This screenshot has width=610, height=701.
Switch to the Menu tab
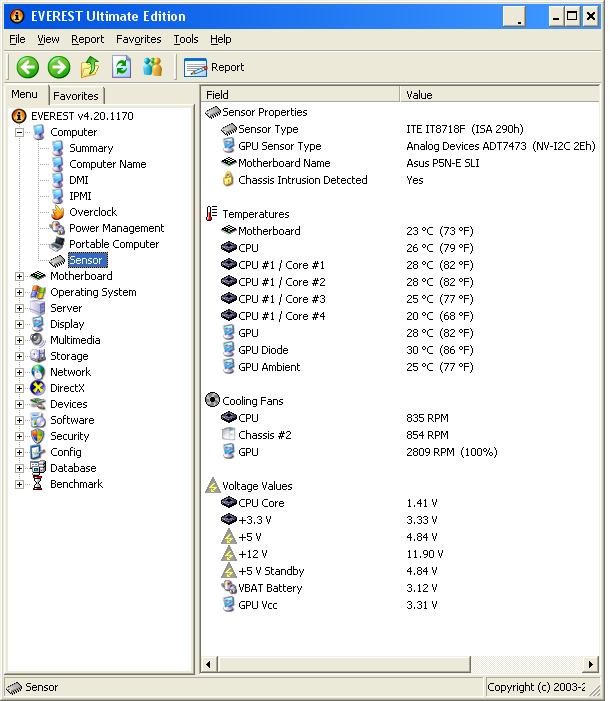25,94
